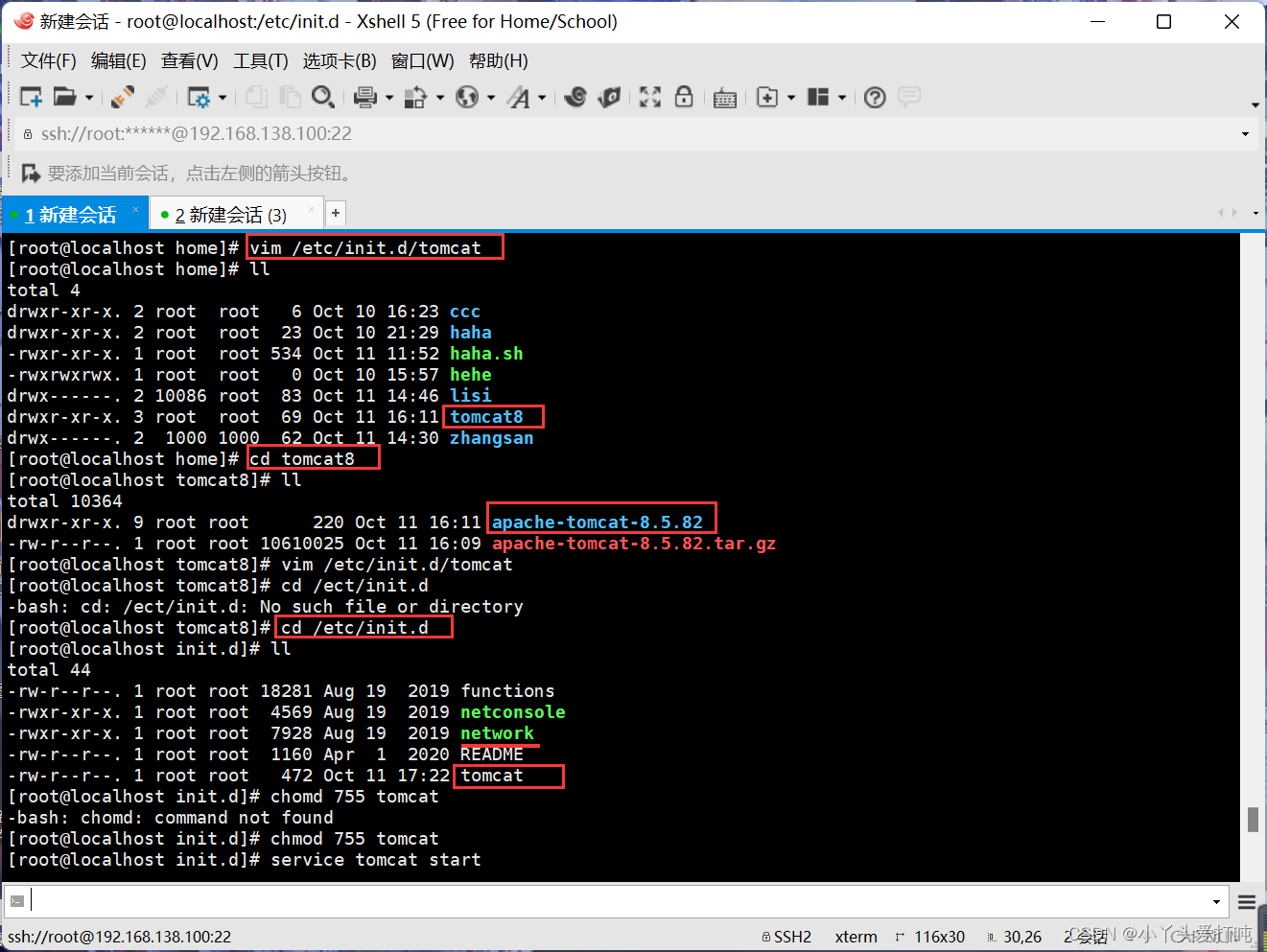The width and height of the screenshot is (1267, 952).
Task: Open the 编辑(E) menu
Action: pos(119,60)
